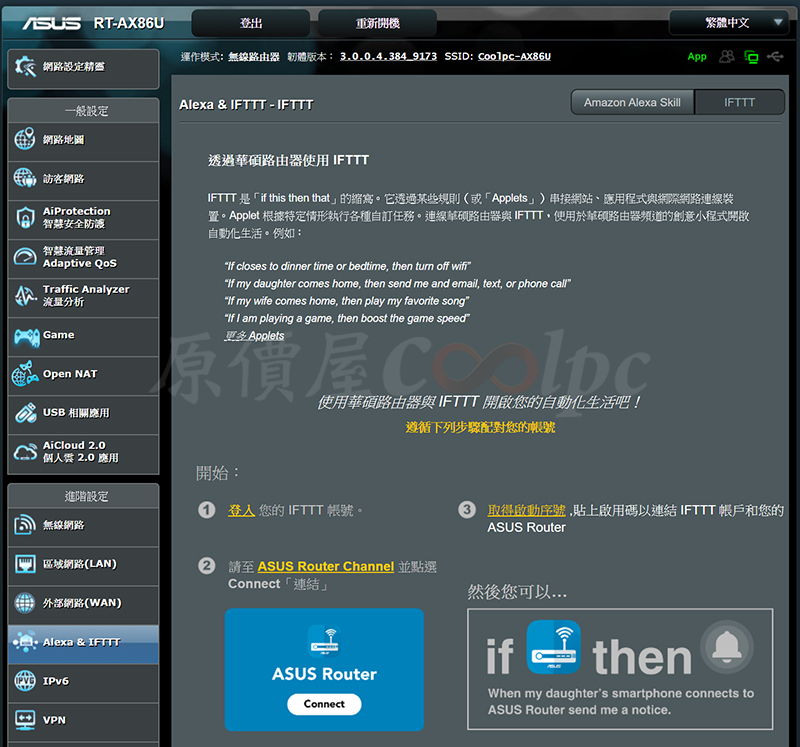800x747 pixels.
Task: Click the green App link
Action: (x=697, y=57)
